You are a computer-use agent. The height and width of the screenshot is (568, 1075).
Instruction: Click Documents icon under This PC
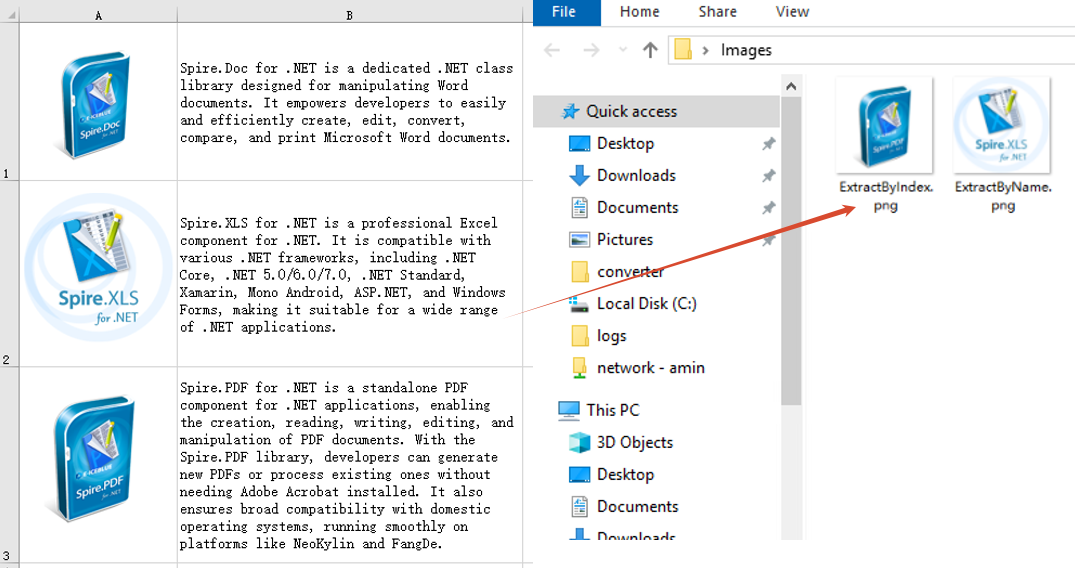[x=579, y=507]
